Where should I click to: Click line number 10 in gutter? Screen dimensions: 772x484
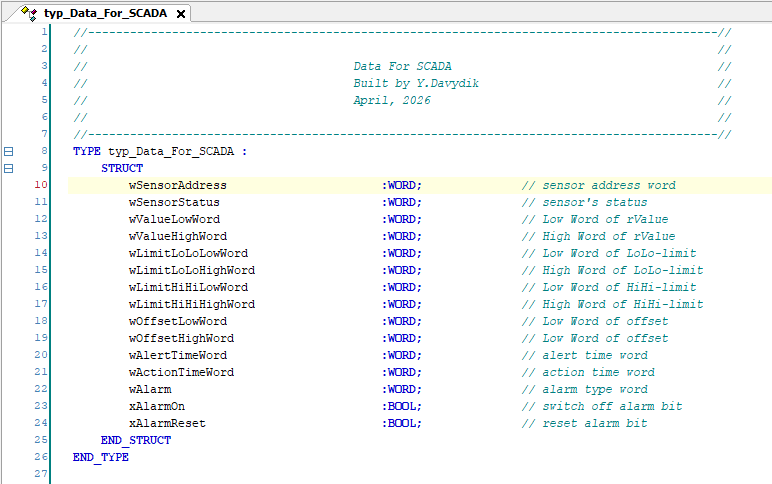pyautogui.click(x=41, y=185)
